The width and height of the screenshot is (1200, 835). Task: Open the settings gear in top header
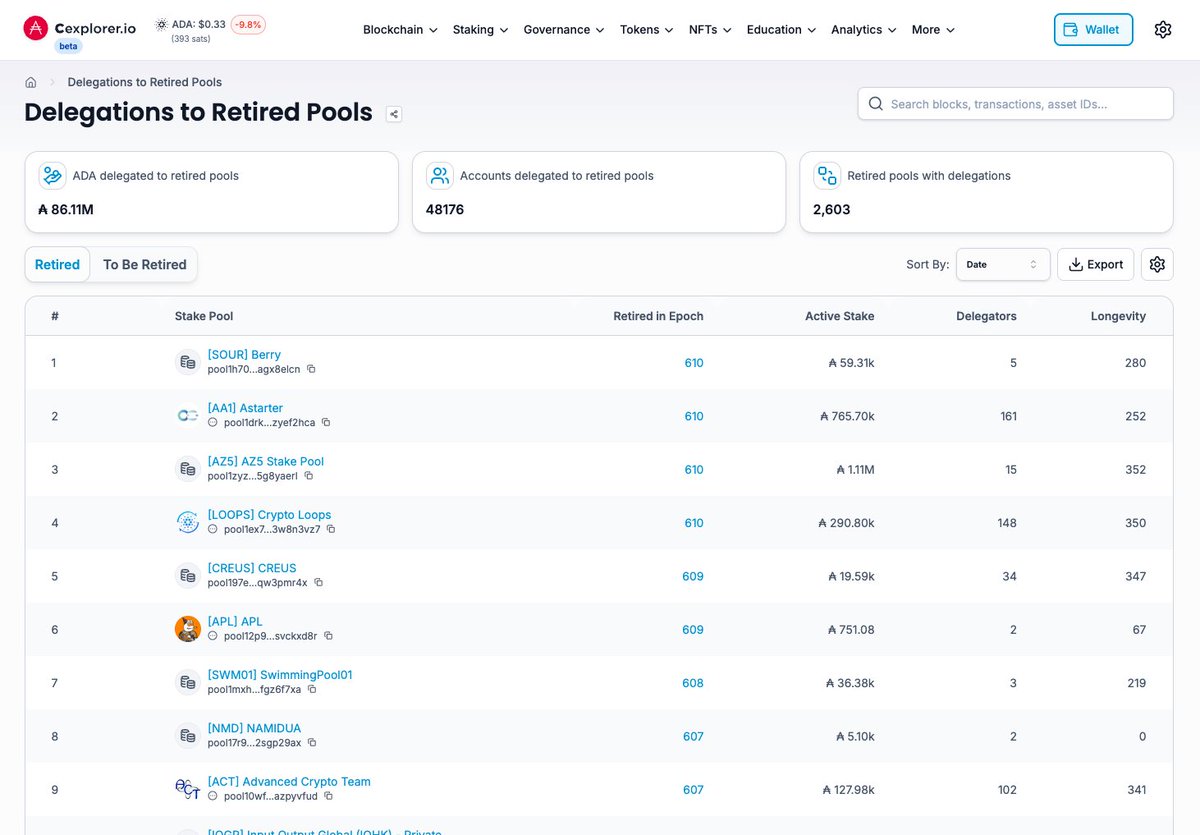tap(1162, 30)
